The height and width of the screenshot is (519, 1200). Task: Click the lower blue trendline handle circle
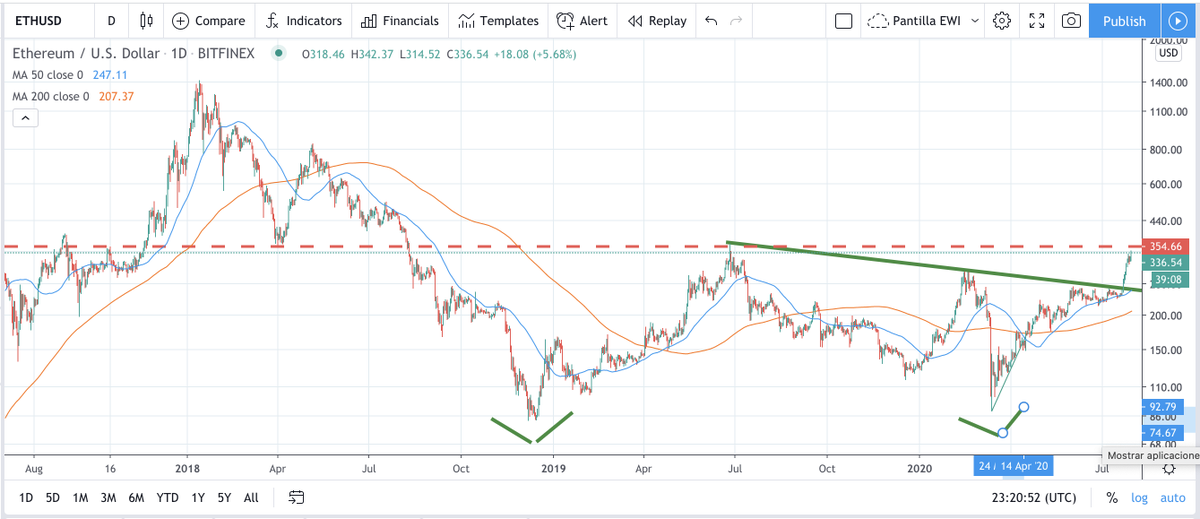(1002, 432)
